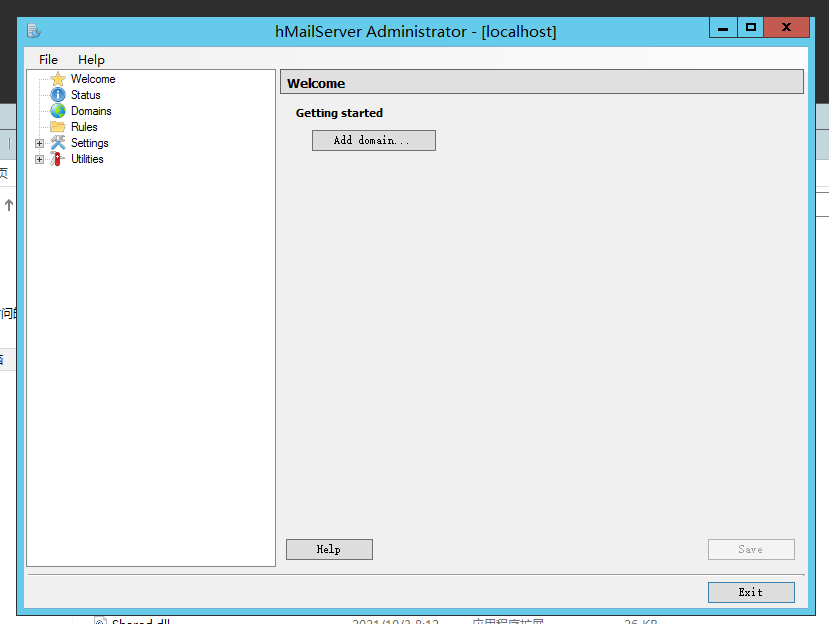829x624 pixels.
Task: Click the Utilities pocket knife icon
Action: point(58,159)
